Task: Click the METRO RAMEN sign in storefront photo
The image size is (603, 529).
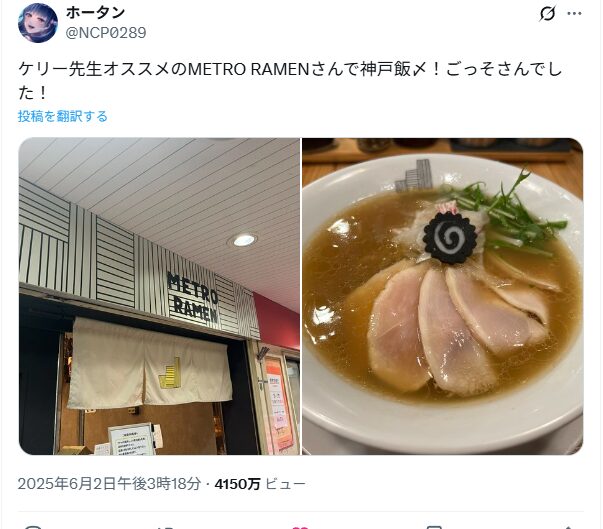Action: pyautogui.click(x=193, y=297)
